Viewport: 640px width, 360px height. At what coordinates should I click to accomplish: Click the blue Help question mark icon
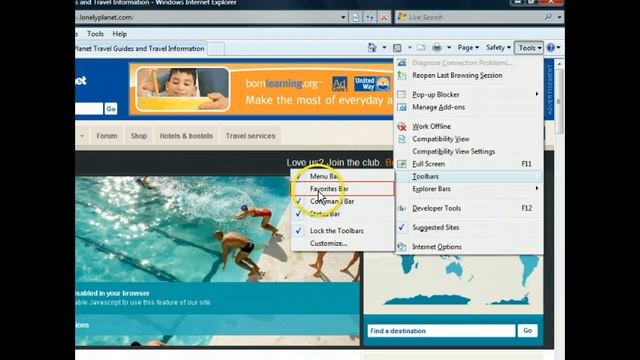551,48
